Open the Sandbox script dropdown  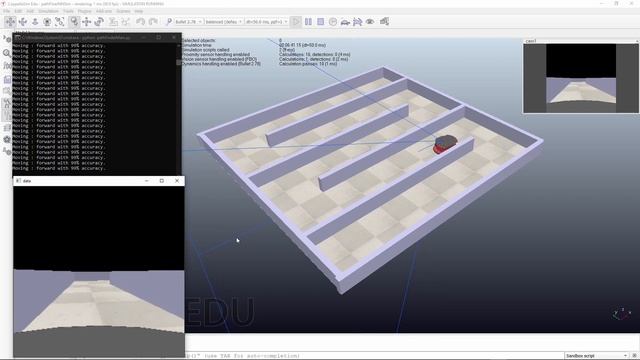(x=596, y=356)
